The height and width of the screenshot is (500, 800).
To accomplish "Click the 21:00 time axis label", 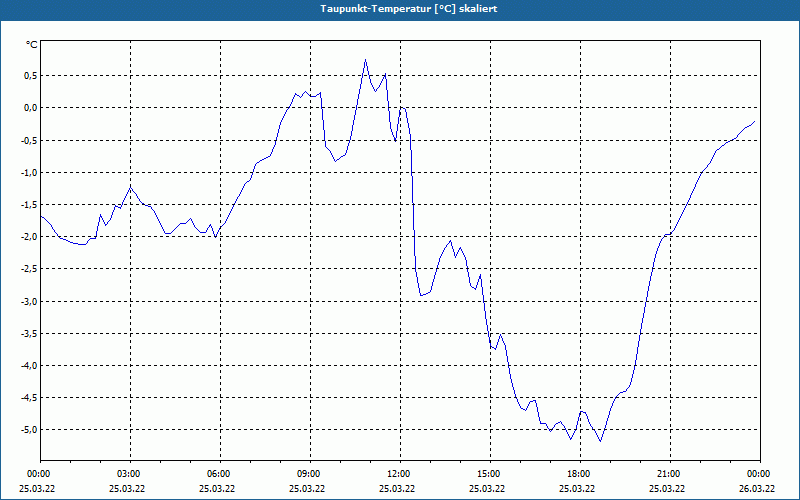I will [x=670, y=474].
